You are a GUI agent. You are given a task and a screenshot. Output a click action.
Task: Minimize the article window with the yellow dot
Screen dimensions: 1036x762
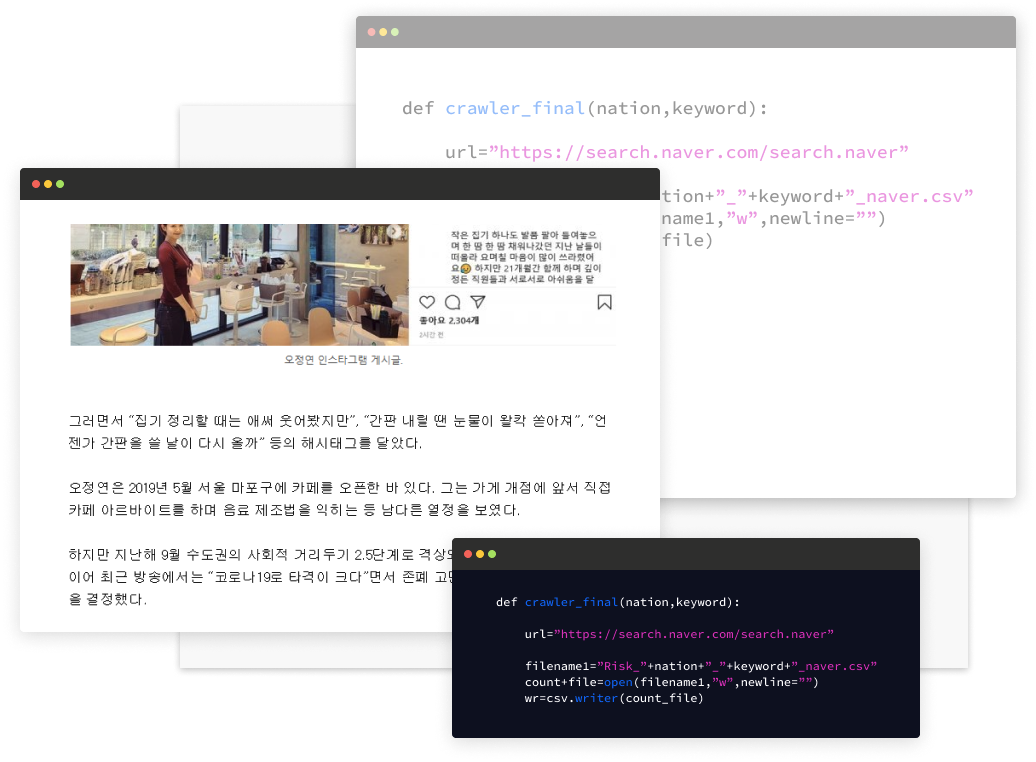coord(48,184)
